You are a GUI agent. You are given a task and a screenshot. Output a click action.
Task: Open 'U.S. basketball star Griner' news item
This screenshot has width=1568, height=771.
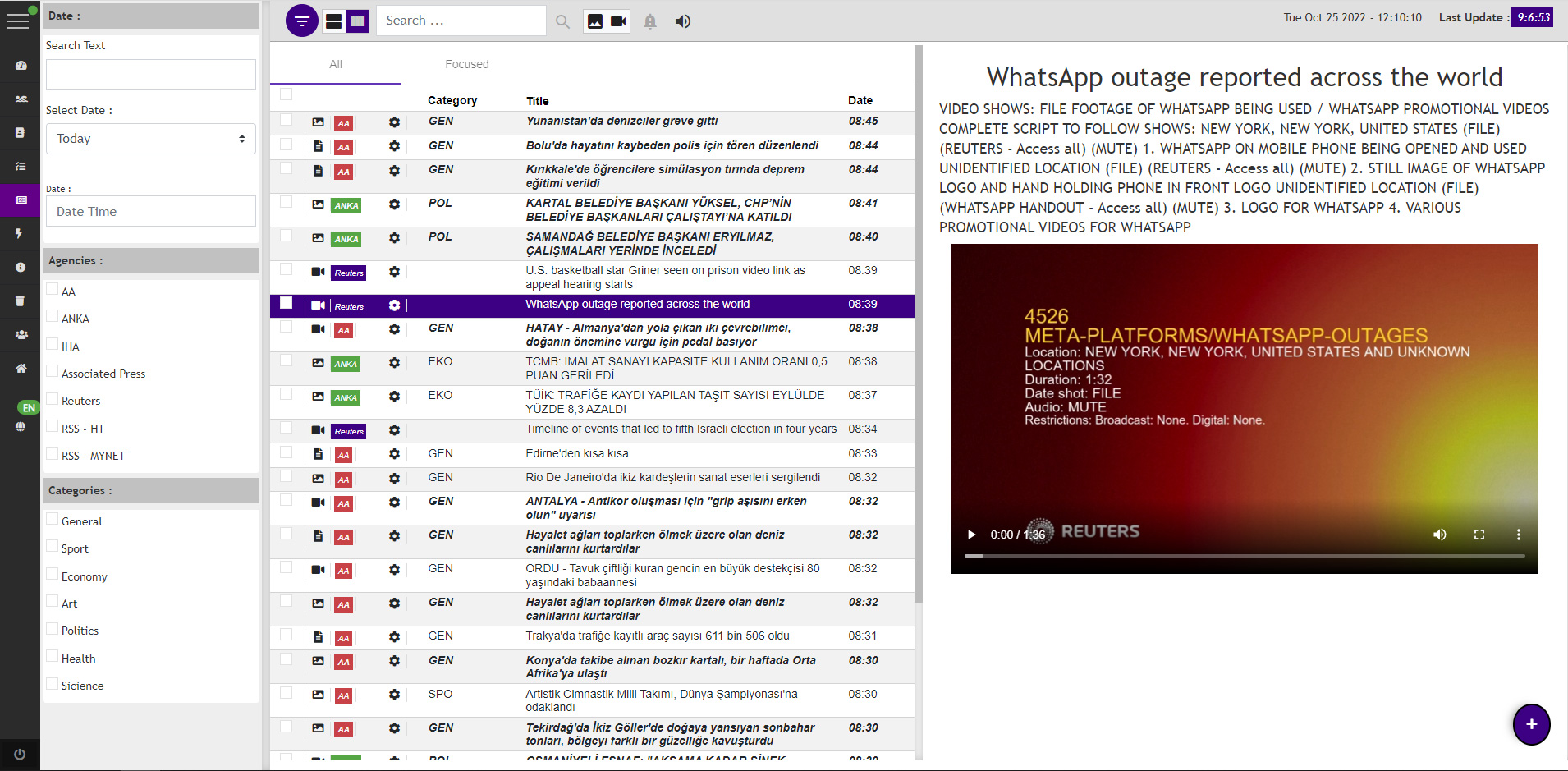[665, 278]
